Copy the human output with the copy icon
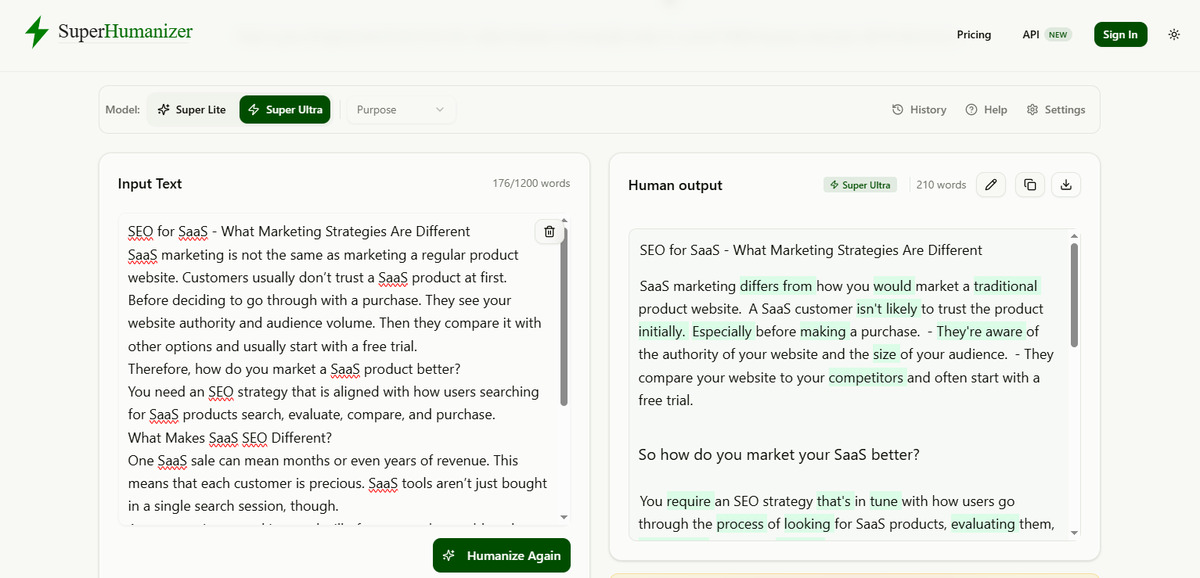The image size is (1200, 578). 1030,185
